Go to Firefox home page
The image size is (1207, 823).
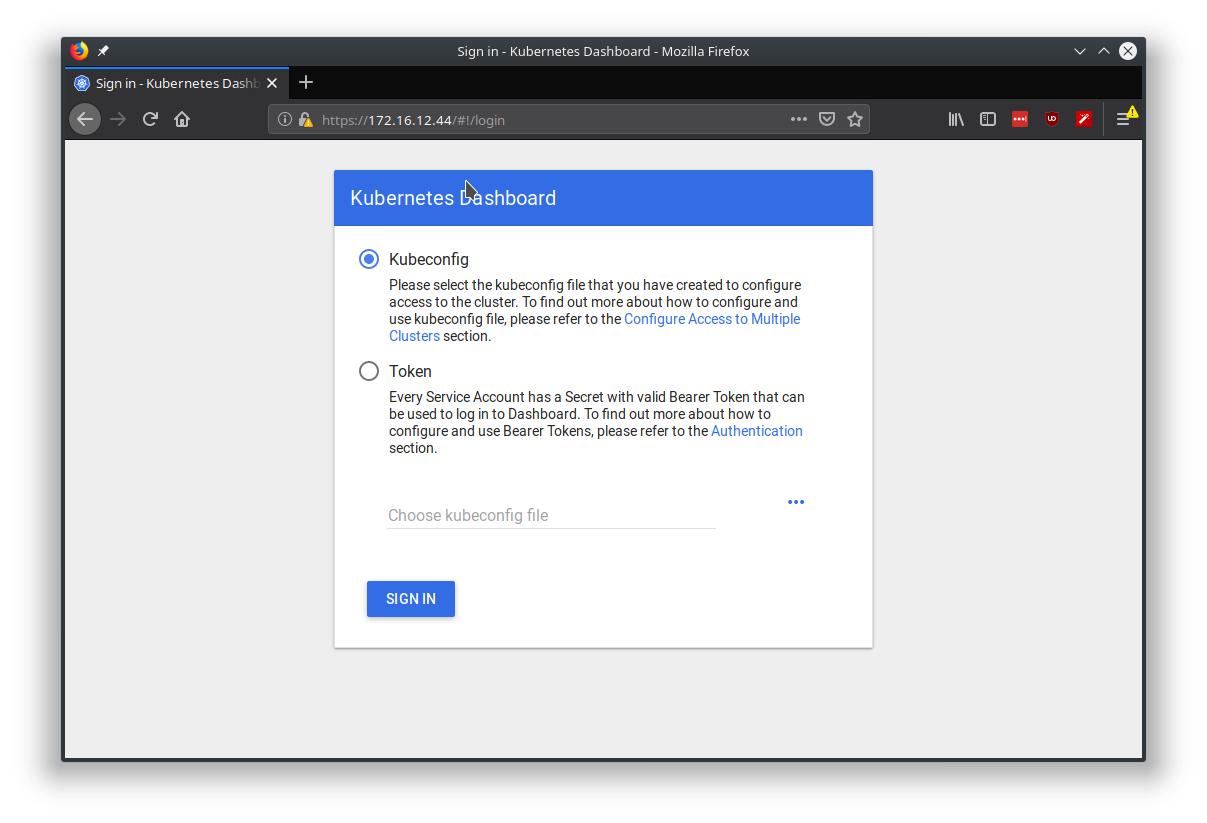click(182, 119)
